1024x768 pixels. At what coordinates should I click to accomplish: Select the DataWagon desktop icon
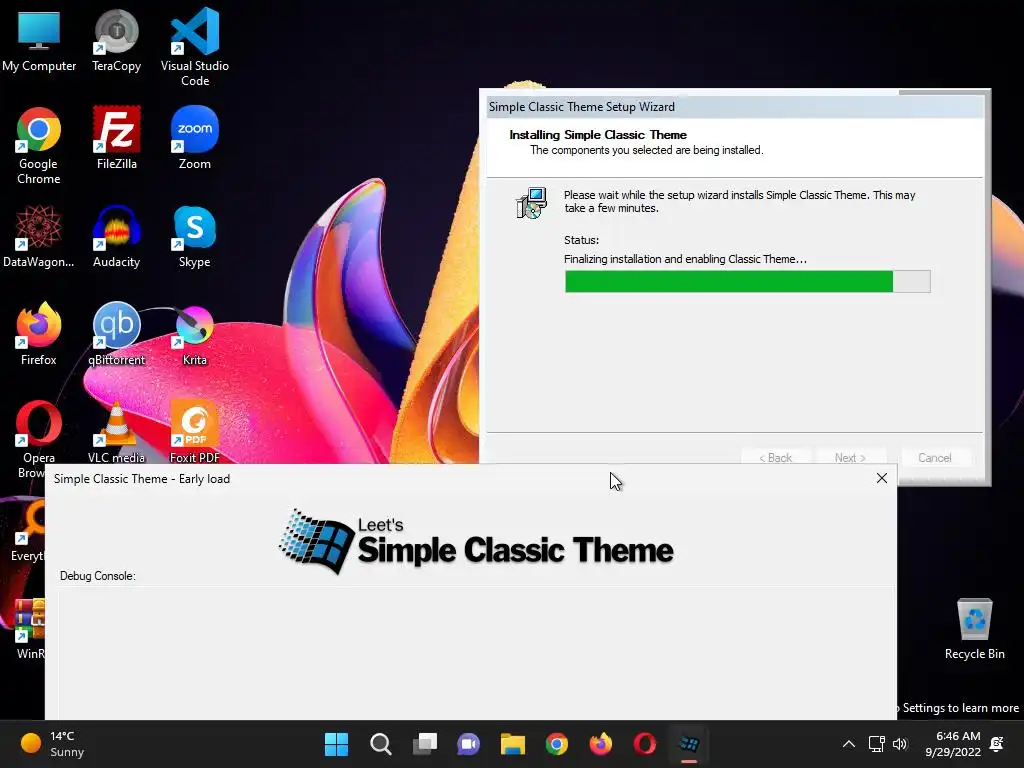click(x=39, y=236)
